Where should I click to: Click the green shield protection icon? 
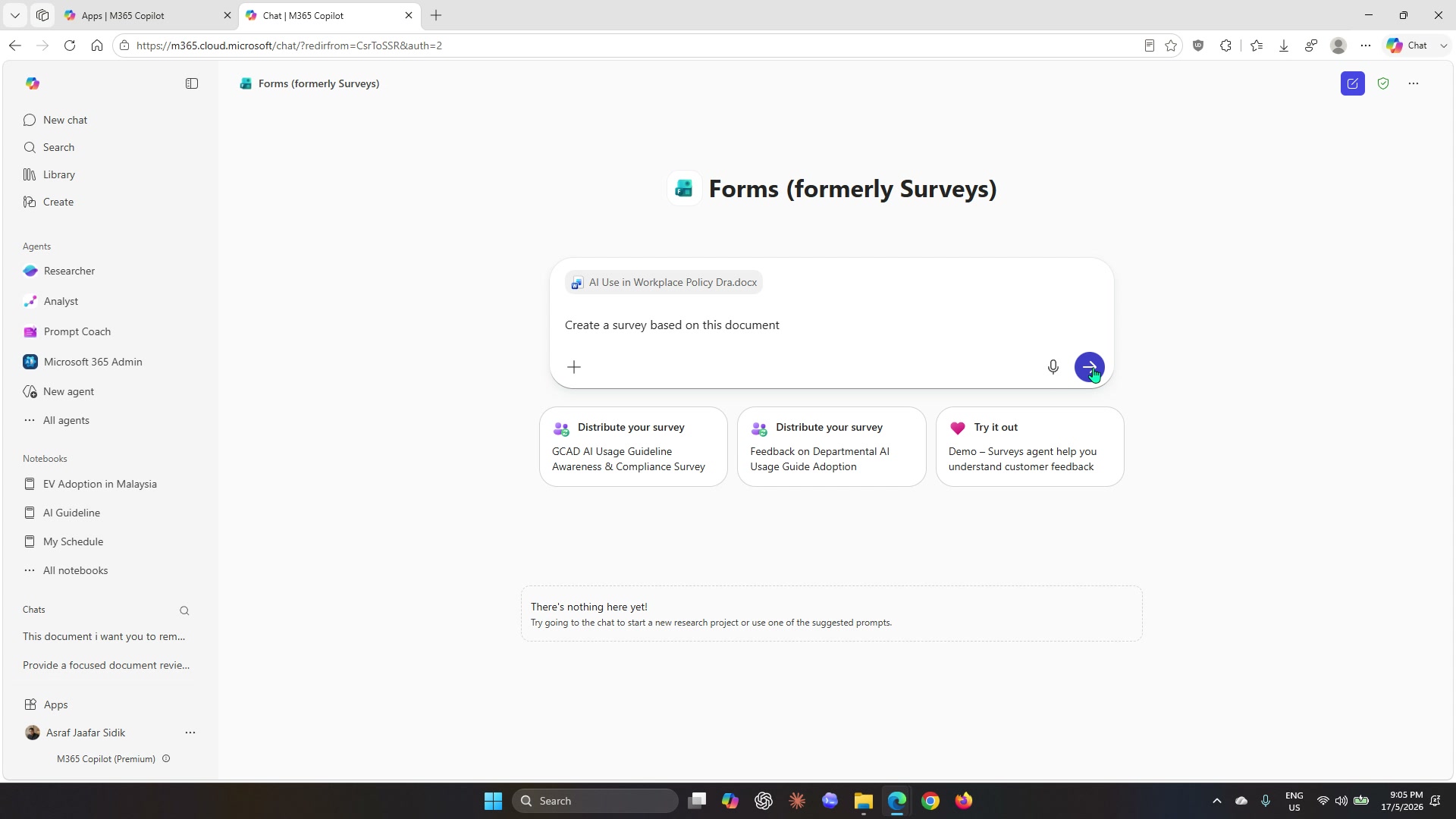[x=1383, y=83]
